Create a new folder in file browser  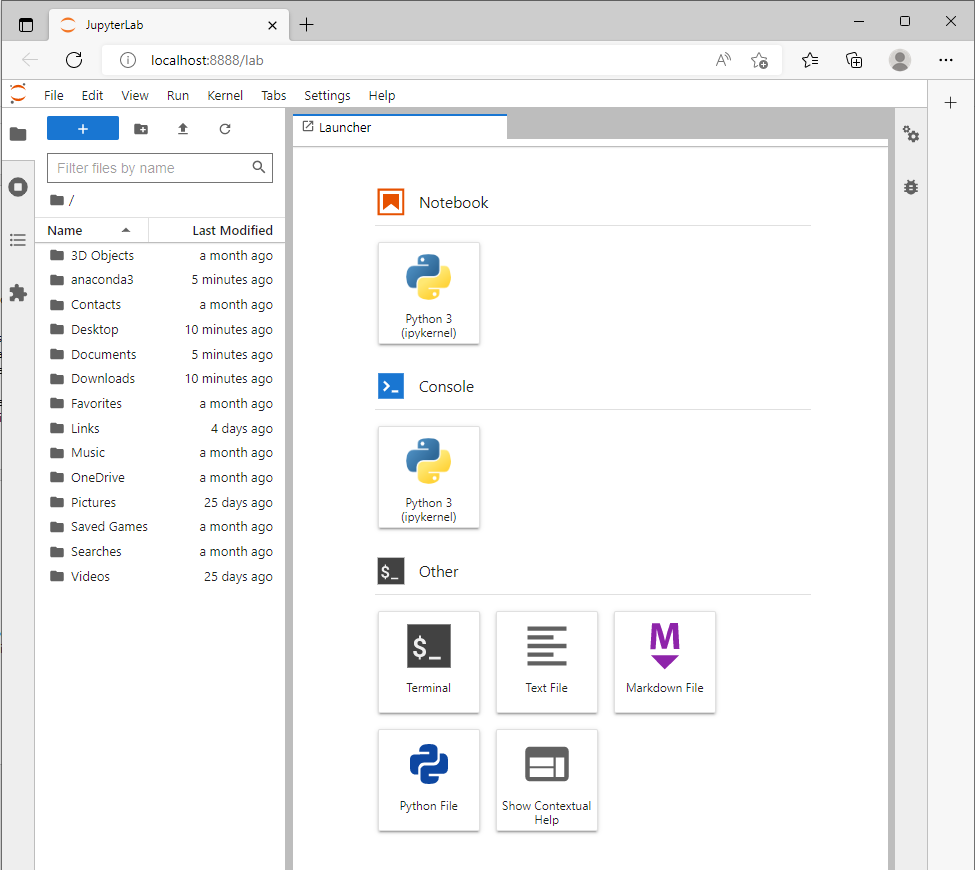(141, 129)
